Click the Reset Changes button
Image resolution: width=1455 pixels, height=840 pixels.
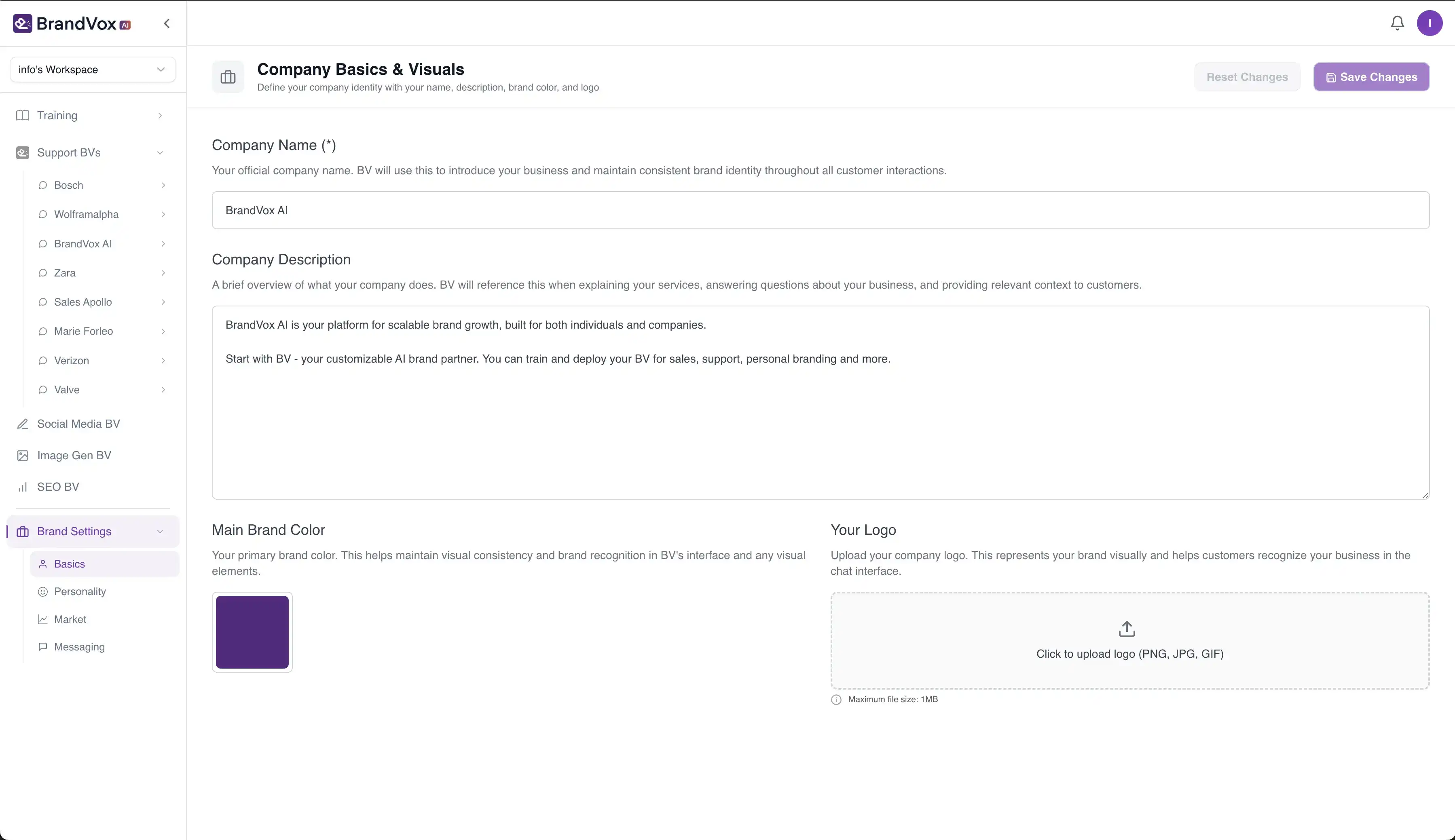[1247, 77]
